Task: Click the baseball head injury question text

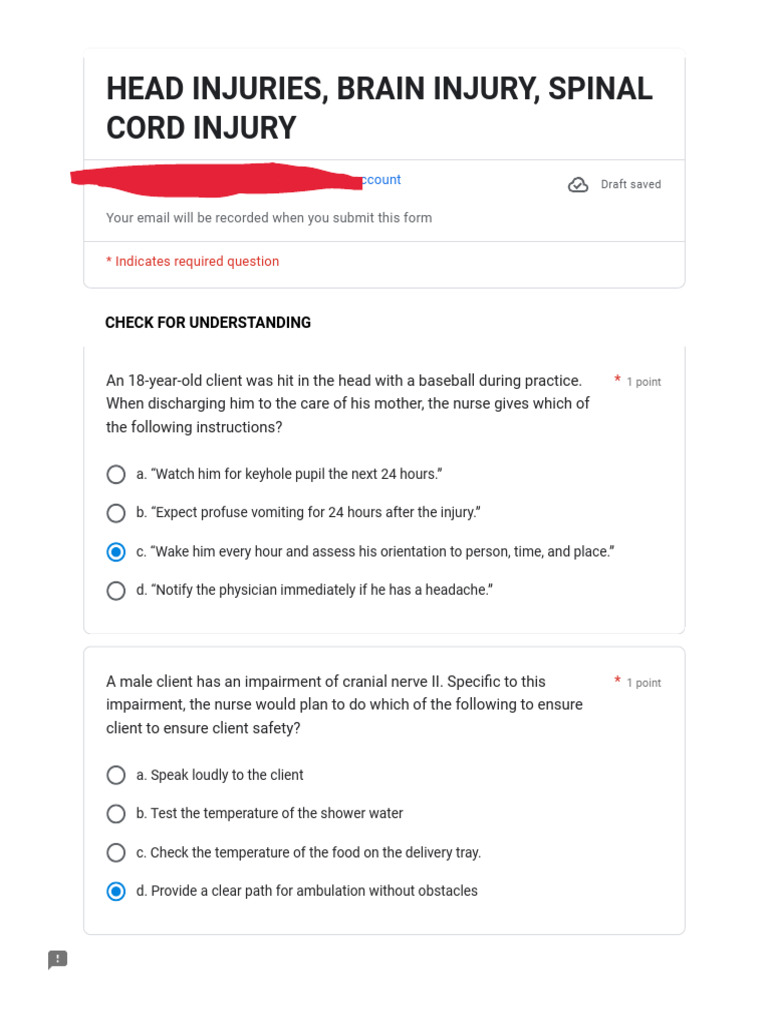Action: [347, 404]
